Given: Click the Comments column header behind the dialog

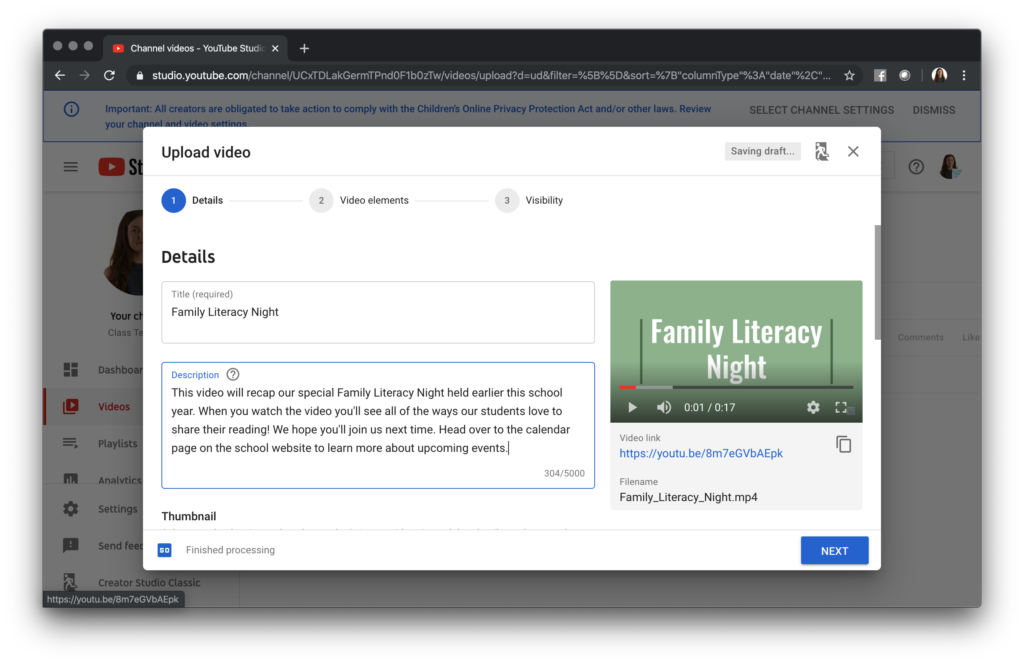Looking at the screenshot, I should pyautogui.click(x=920, y=338).
